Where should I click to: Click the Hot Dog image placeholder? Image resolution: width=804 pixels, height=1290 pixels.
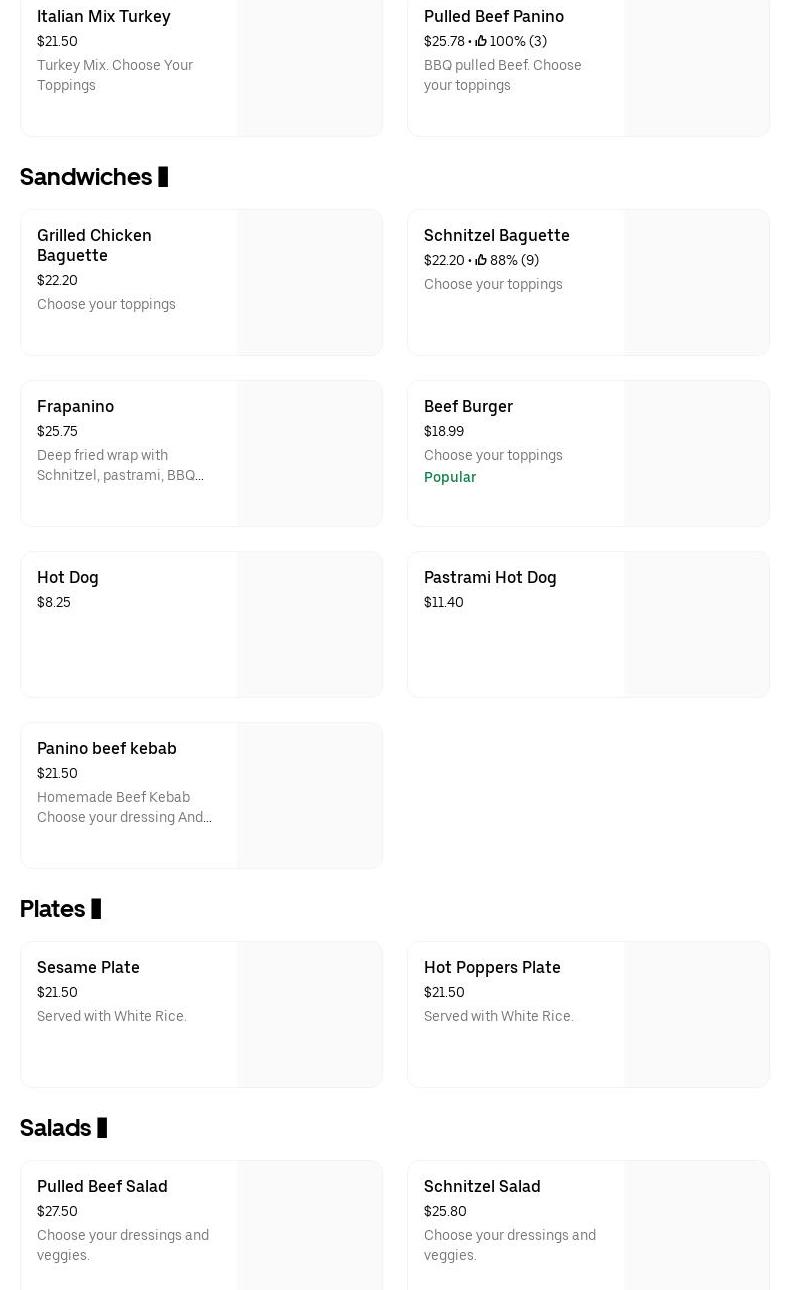click(309, 624)
